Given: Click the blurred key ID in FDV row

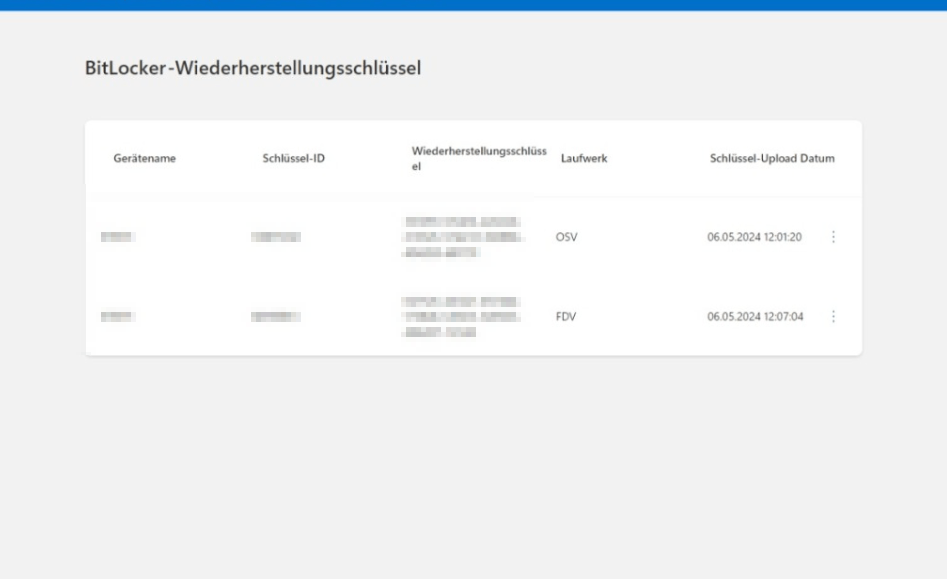Looking at the screenshot, I should point(275,316).
